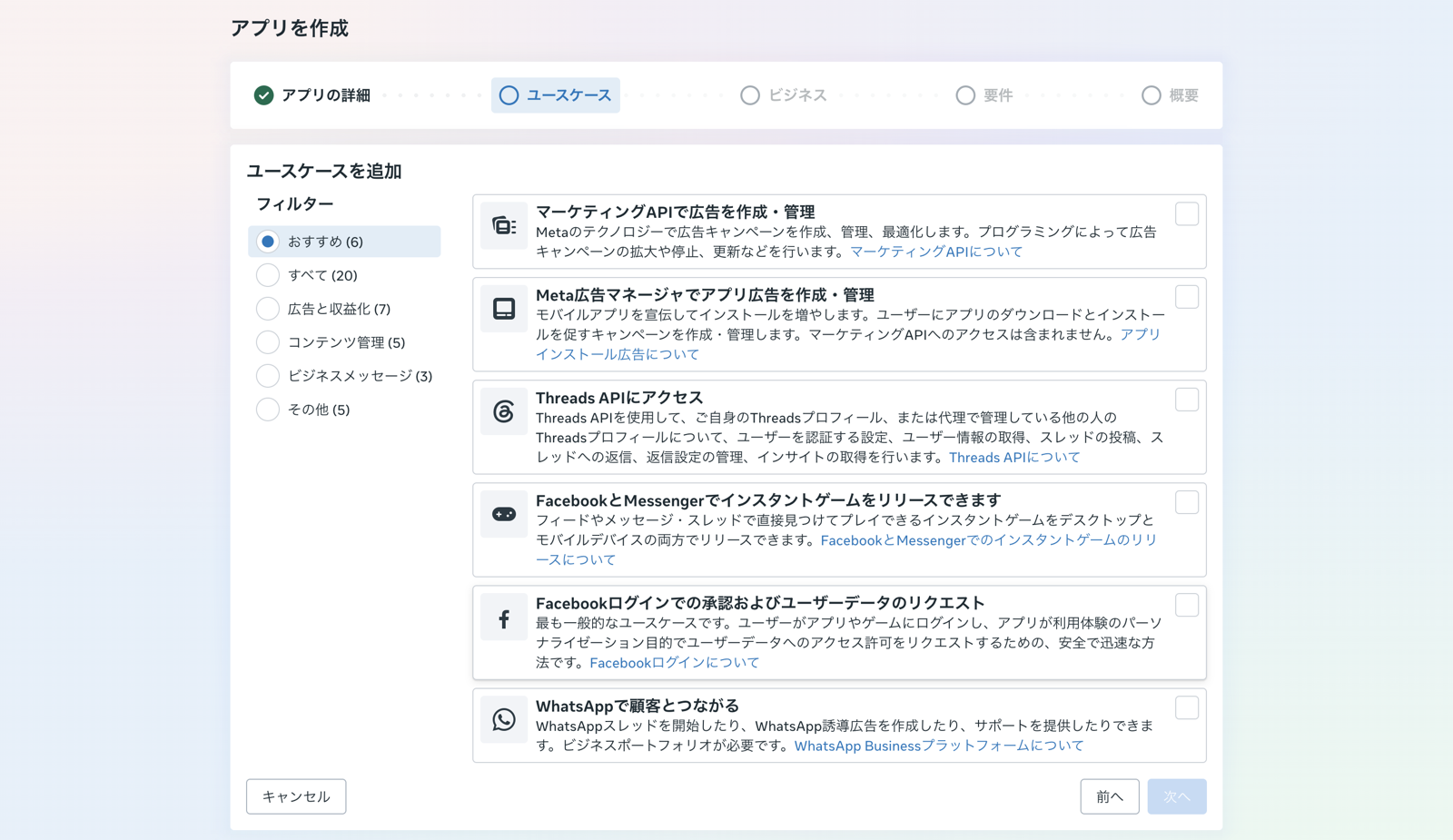Open the Facebookログインについて link
Screen dimensions: 1453x840
pyautogui.click(x=675, y=663)
